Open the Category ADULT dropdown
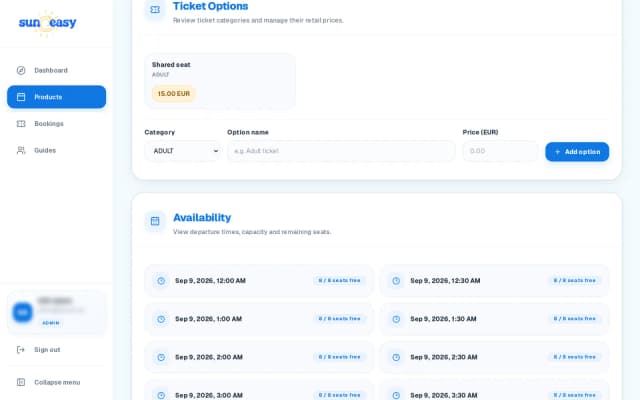The height and width of the screenshot is (400, 640). pyautogui.click(x=182, y=151)
